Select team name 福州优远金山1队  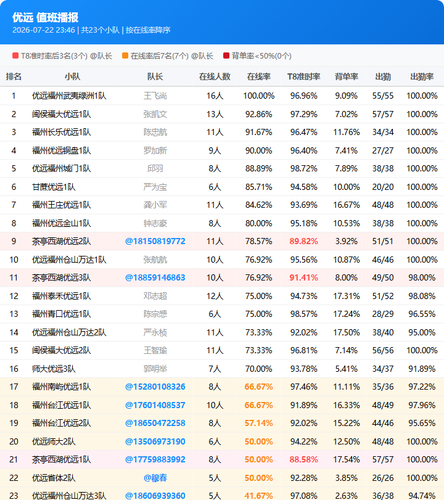pos(61,223)
